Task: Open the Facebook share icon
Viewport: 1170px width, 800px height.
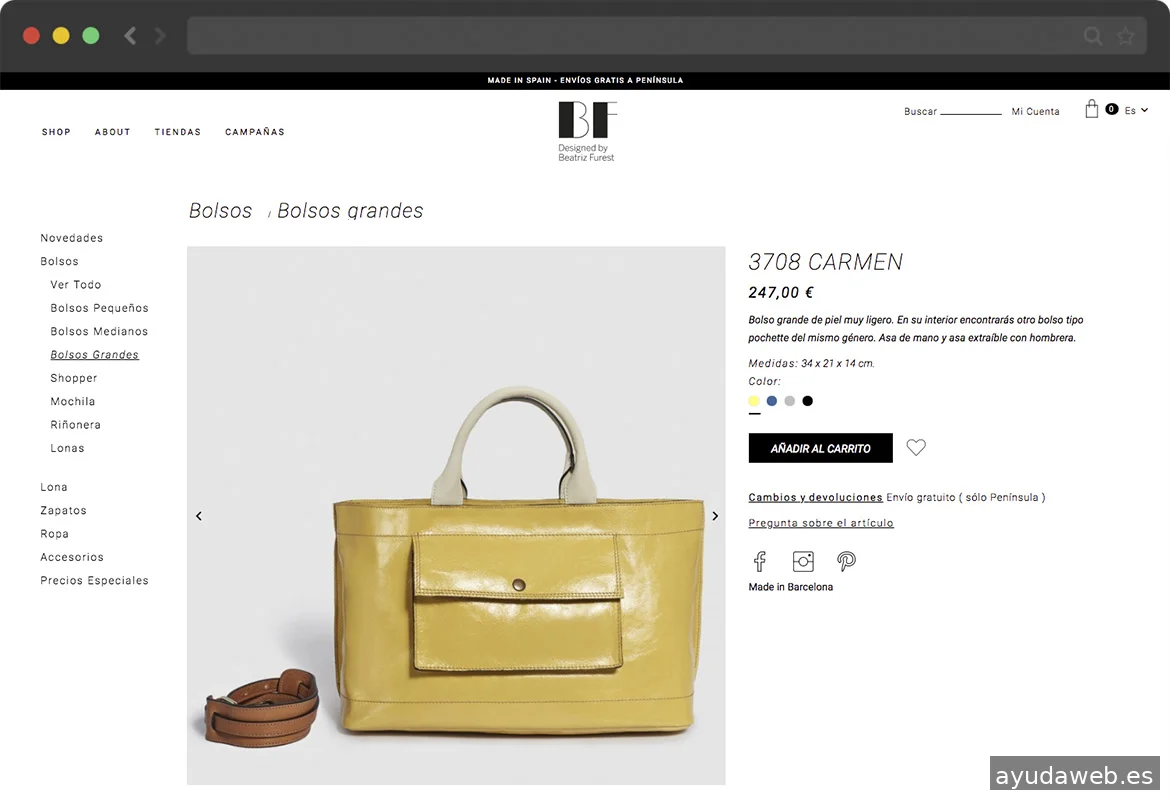Action: click(760, 561)
